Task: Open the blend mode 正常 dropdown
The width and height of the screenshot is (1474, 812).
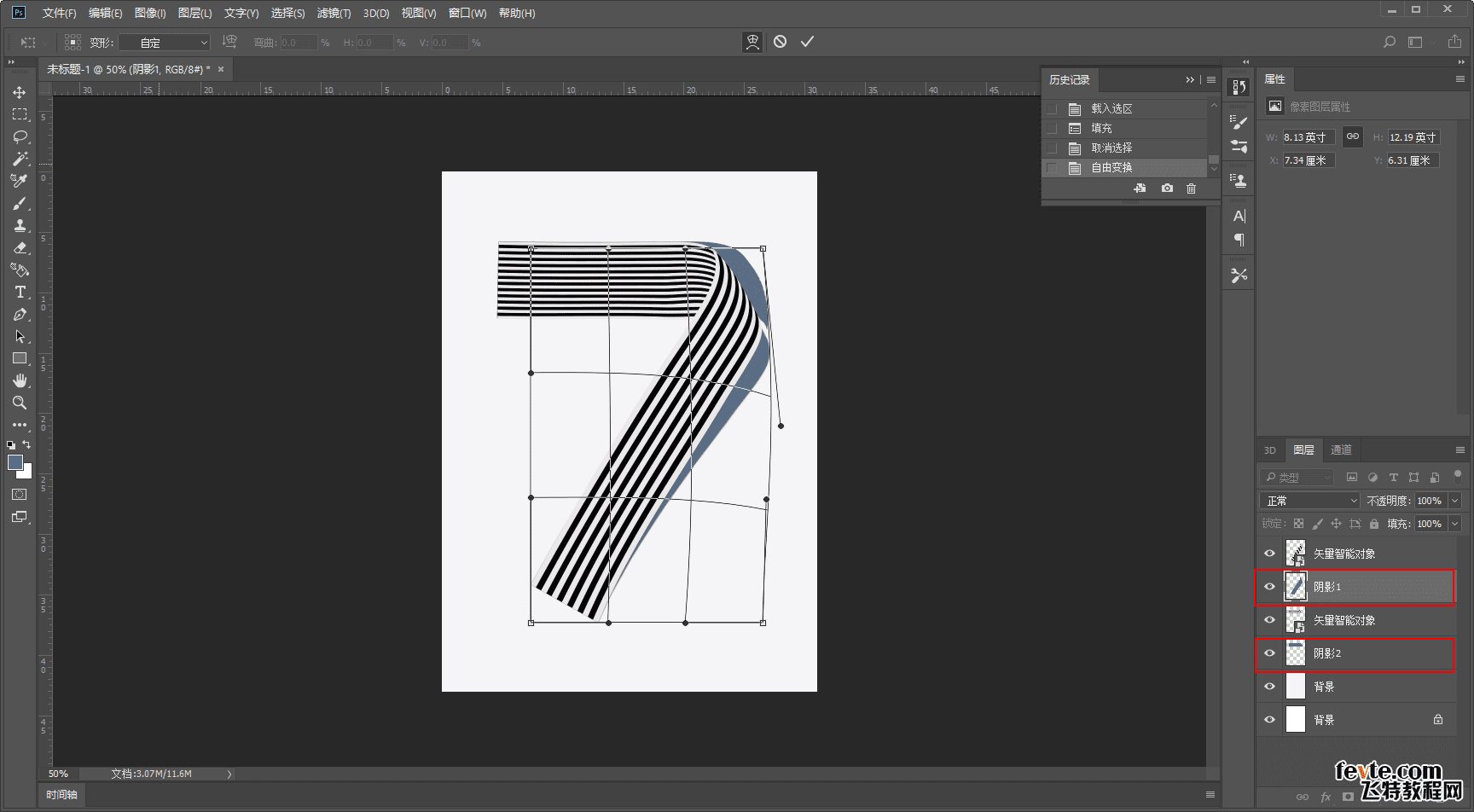Action: pos(1309,501)
